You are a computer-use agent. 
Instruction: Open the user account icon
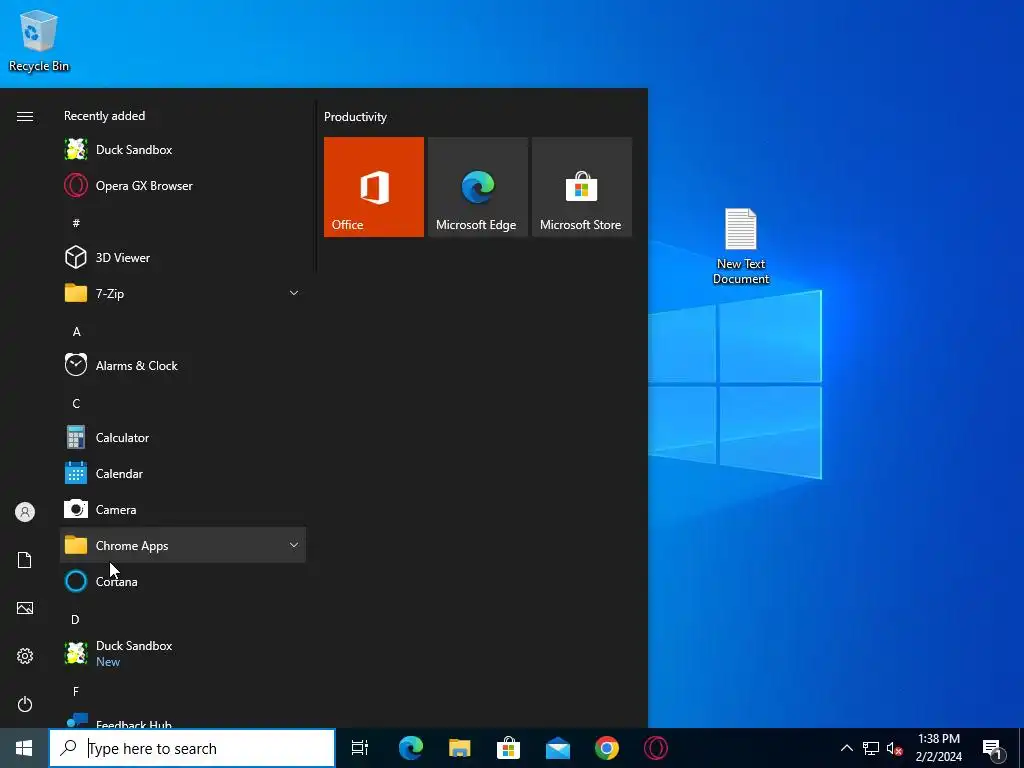[x=25, y=512]
